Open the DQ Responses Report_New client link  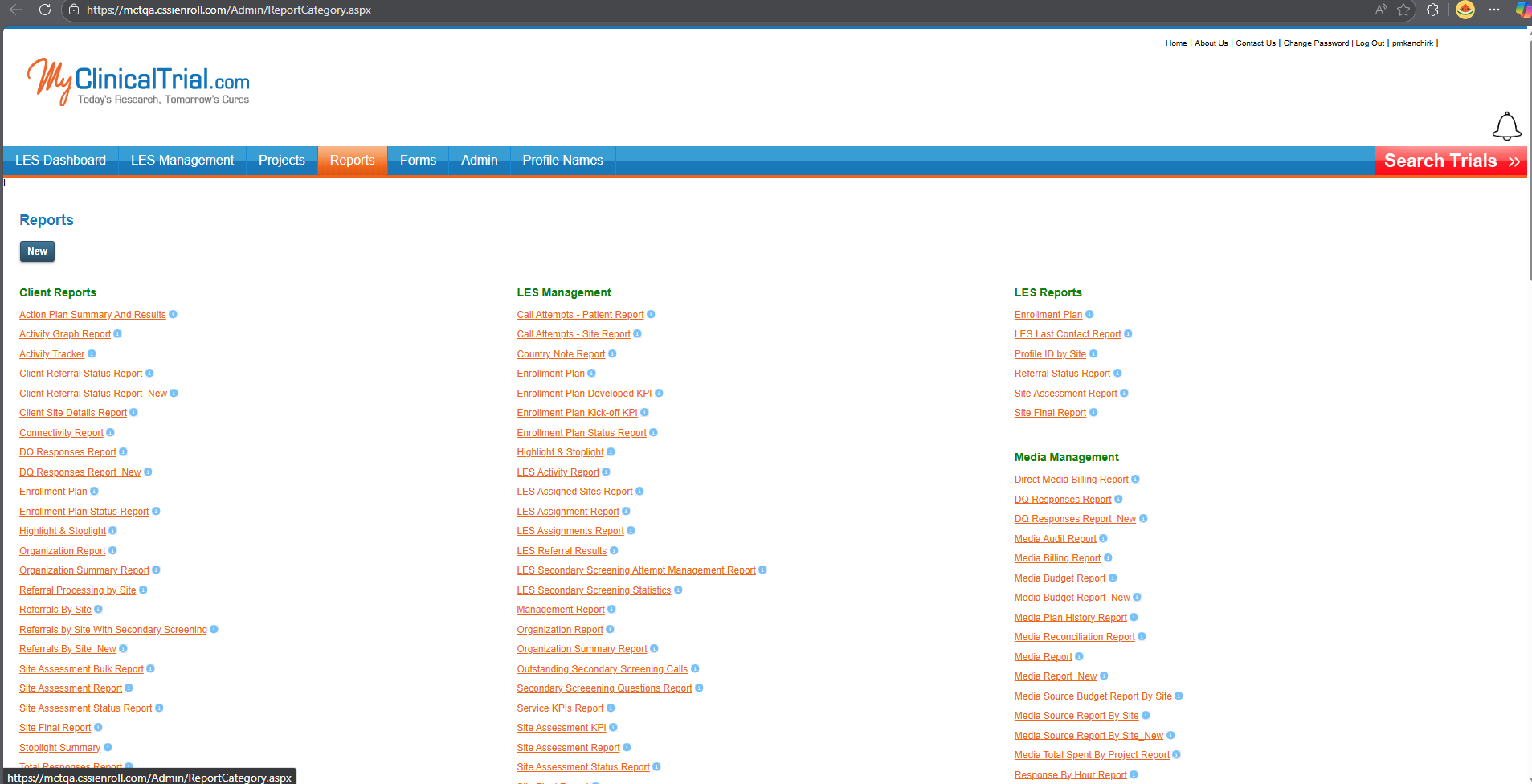tap(80, 472)
